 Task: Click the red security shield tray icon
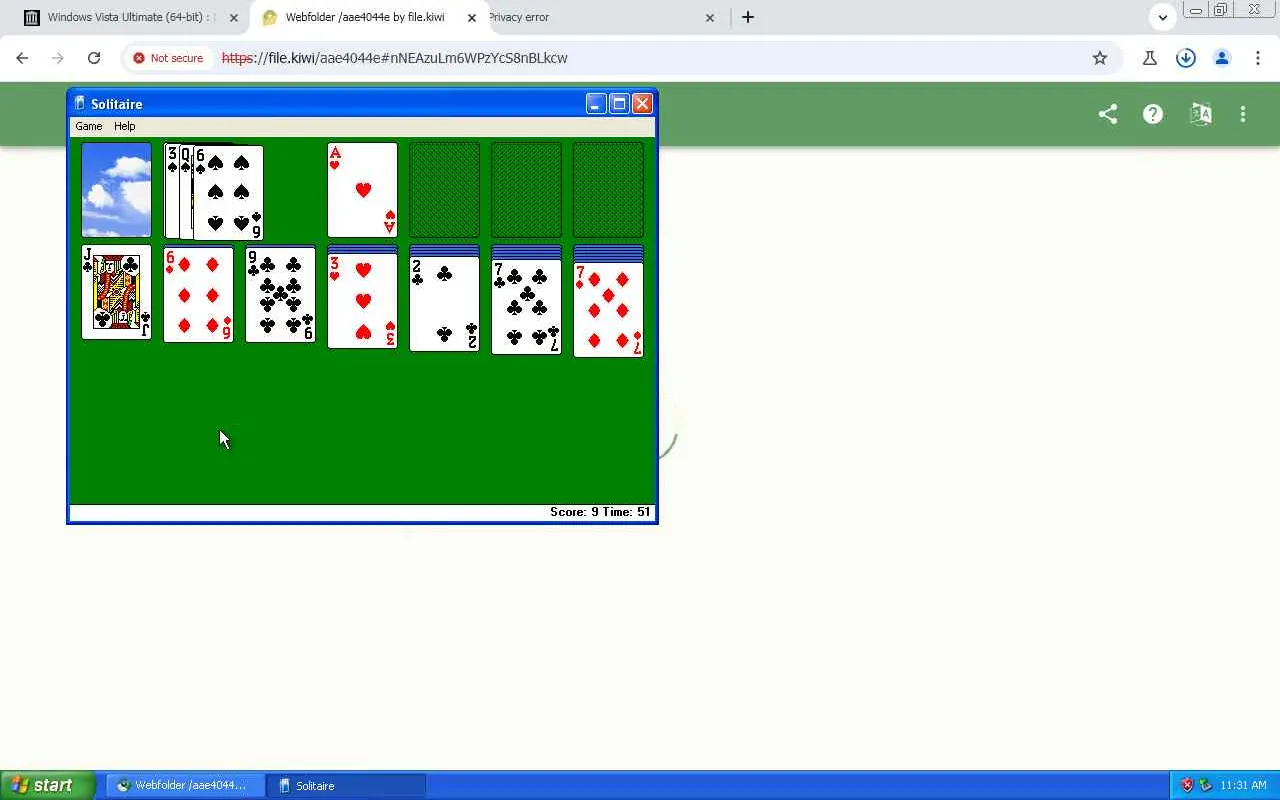point(1187,785)
